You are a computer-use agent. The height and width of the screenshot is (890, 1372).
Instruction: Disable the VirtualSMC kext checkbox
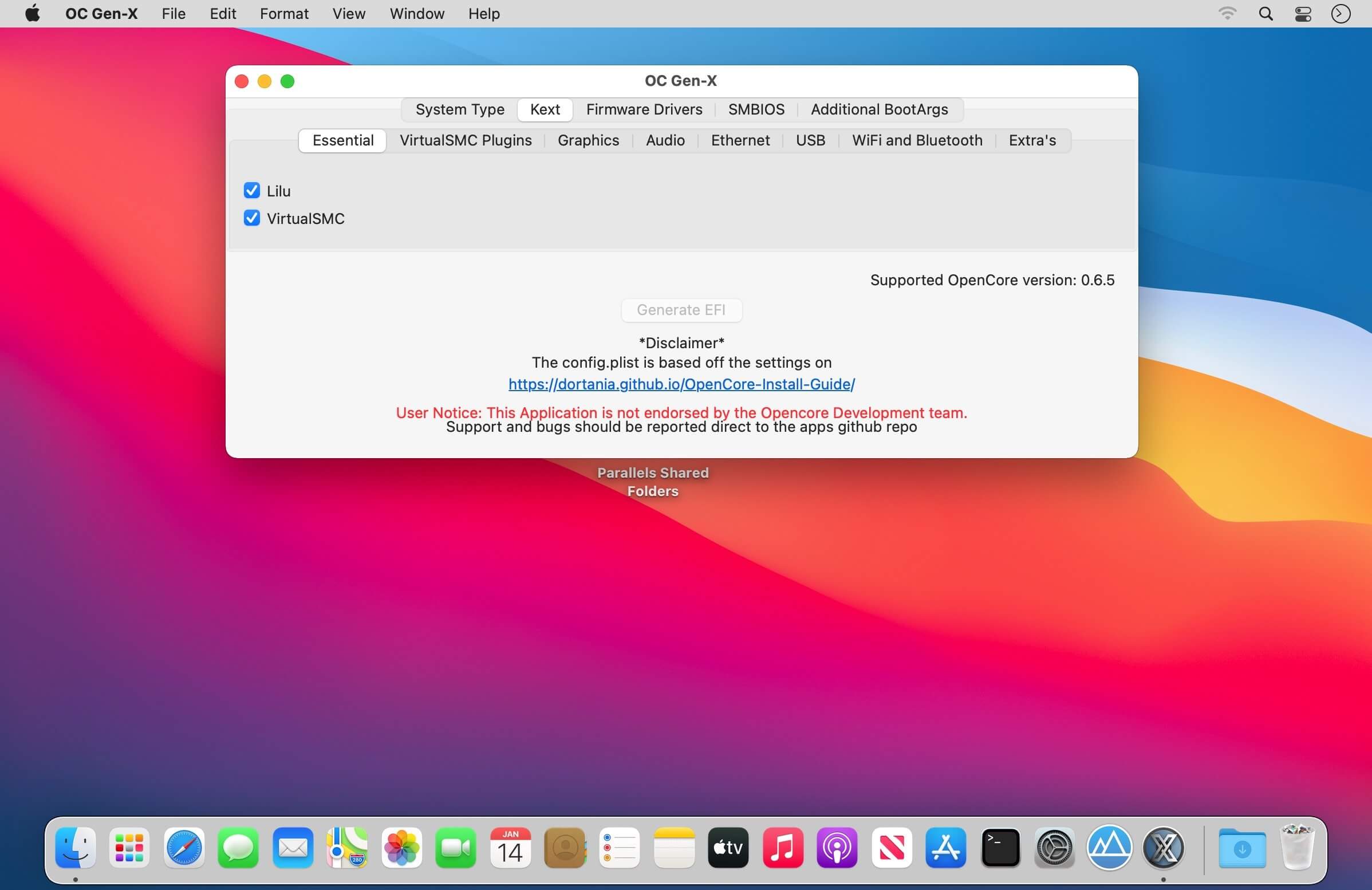[252, 218]
